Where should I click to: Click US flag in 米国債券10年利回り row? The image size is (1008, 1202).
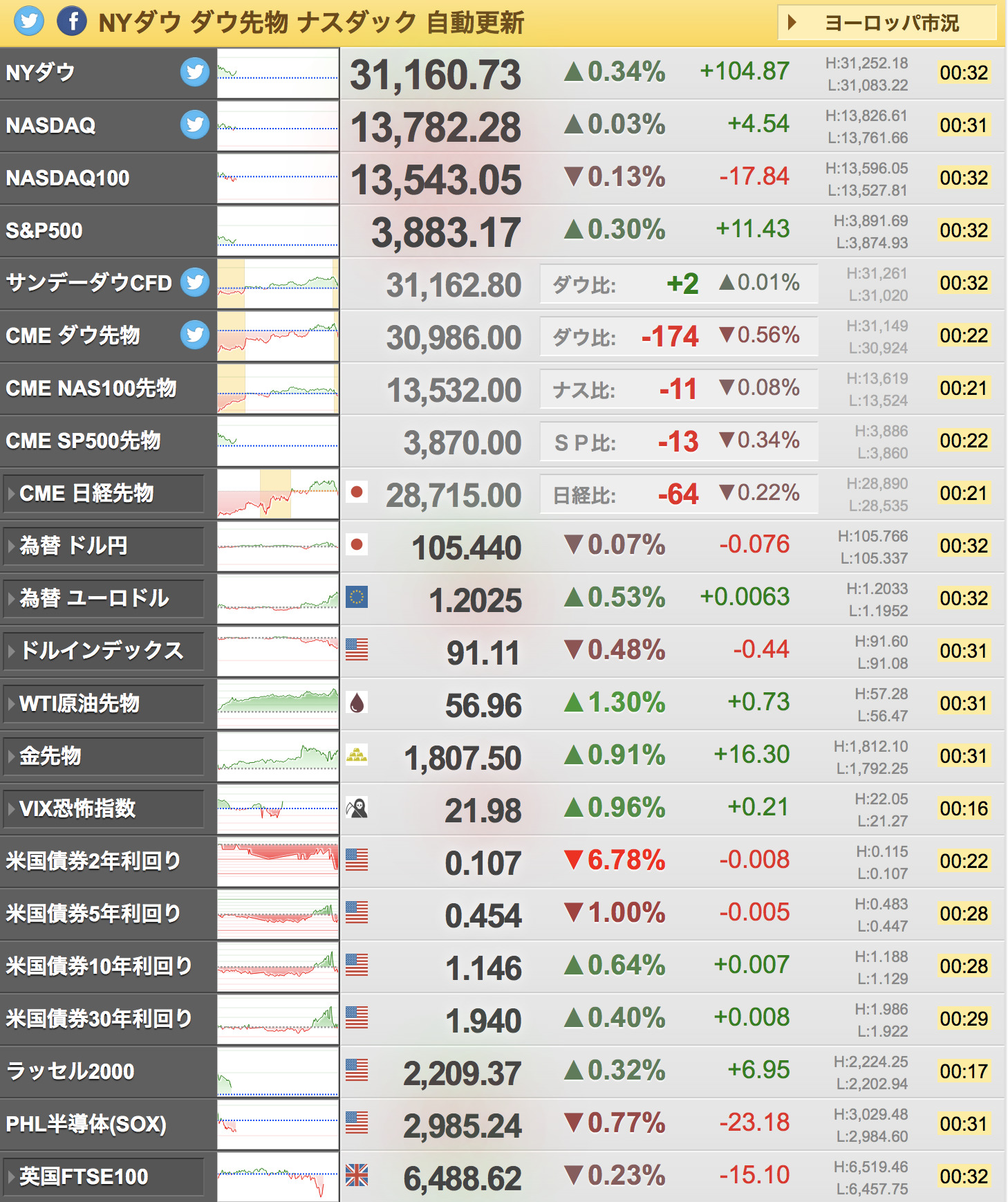click(357, 965)
